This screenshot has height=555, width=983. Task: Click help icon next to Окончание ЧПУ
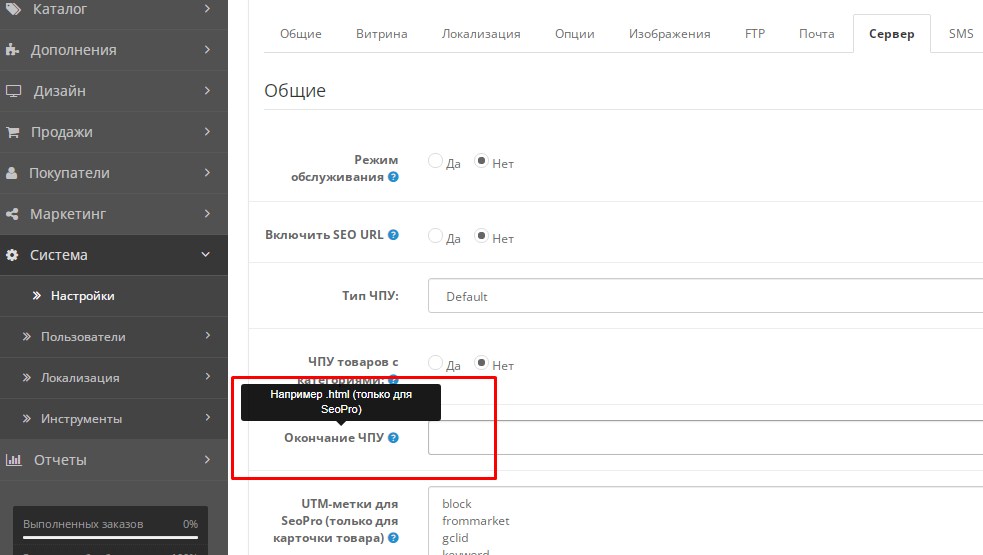[x=393, y=438]
